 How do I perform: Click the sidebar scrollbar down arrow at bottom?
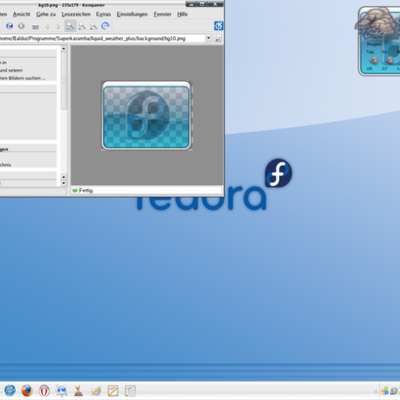(64, 183)
